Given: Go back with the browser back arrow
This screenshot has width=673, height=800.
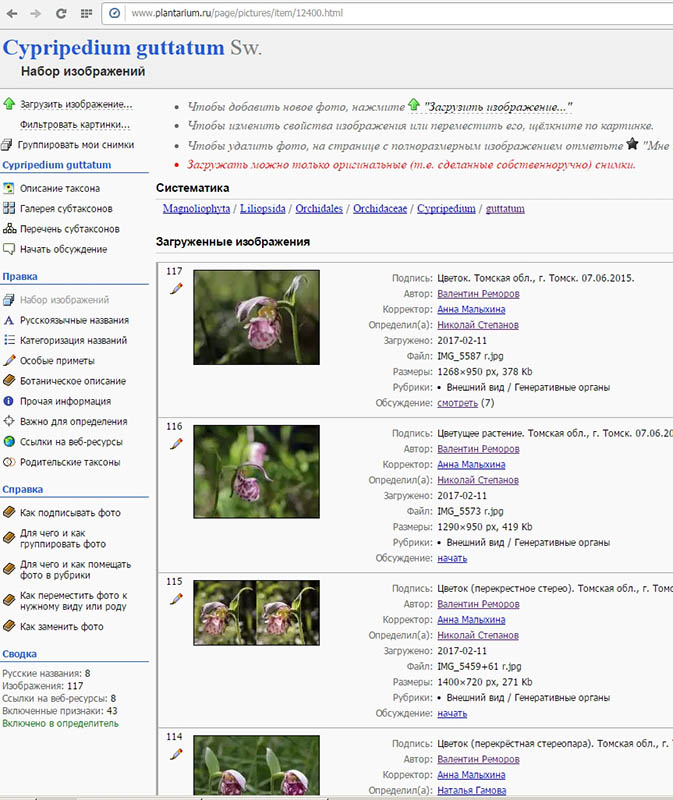Looking at the screenshot, I should pyautogui.click(x=13, y=14).
